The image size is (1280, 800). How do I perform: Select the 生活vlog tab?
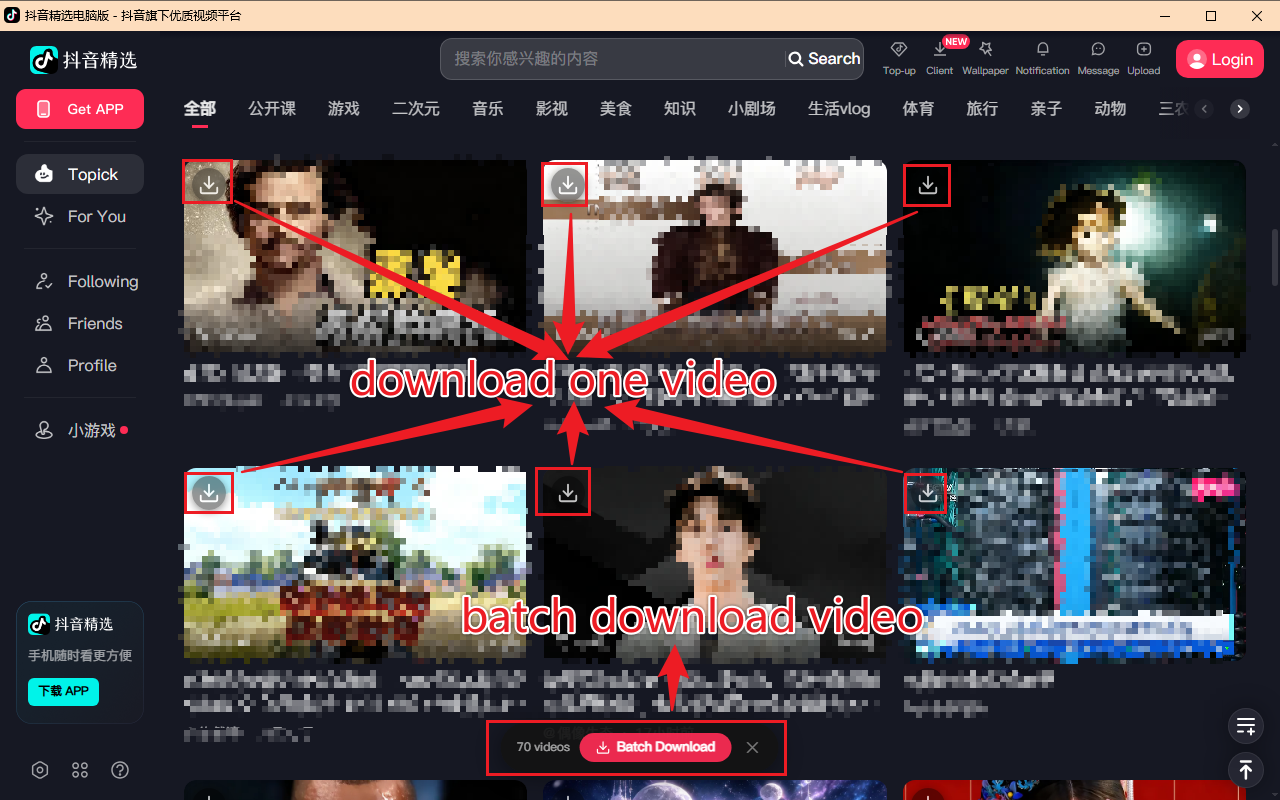[839, 108]
